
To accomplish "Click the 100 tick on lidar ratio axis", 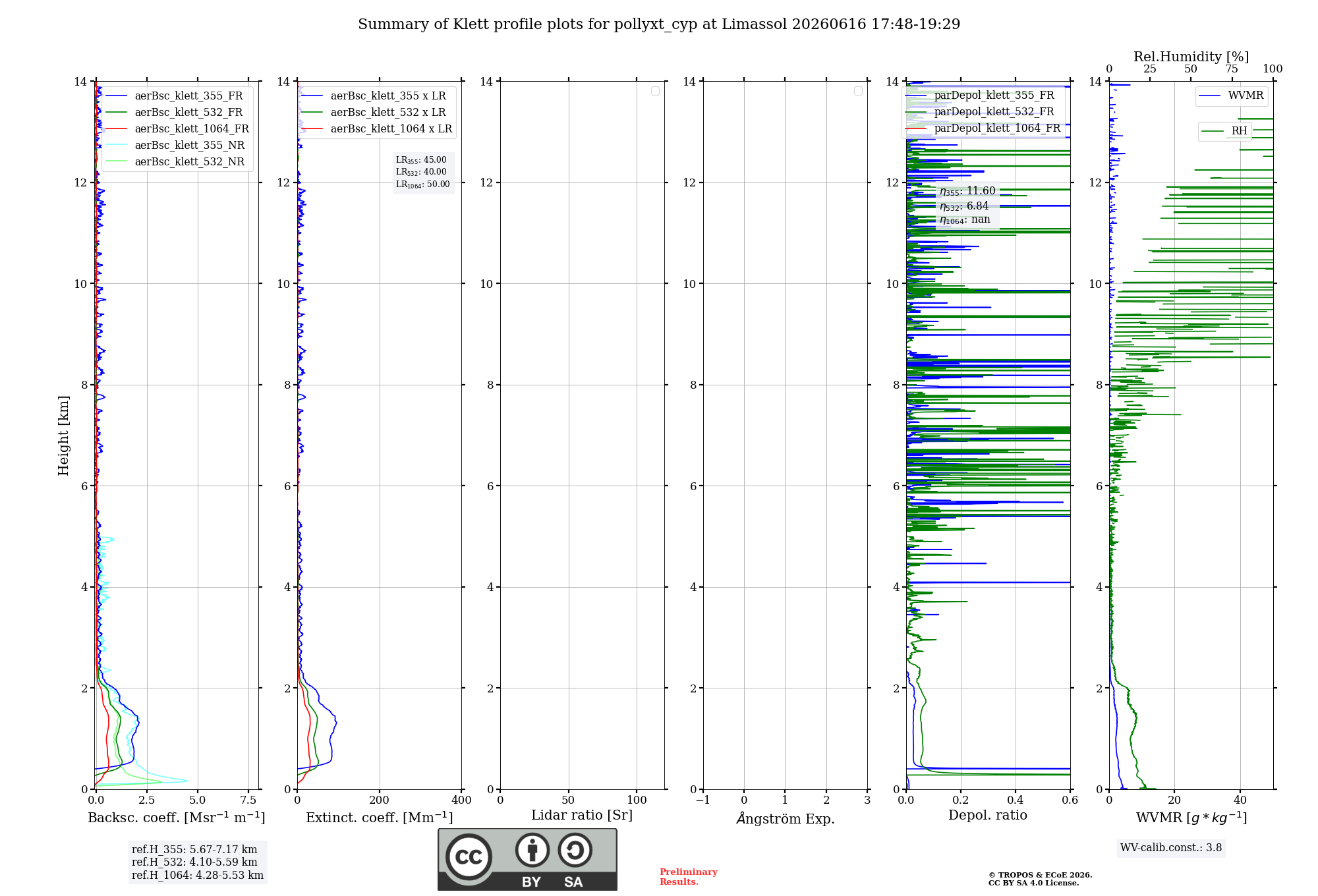I will [x=637, y=800].
